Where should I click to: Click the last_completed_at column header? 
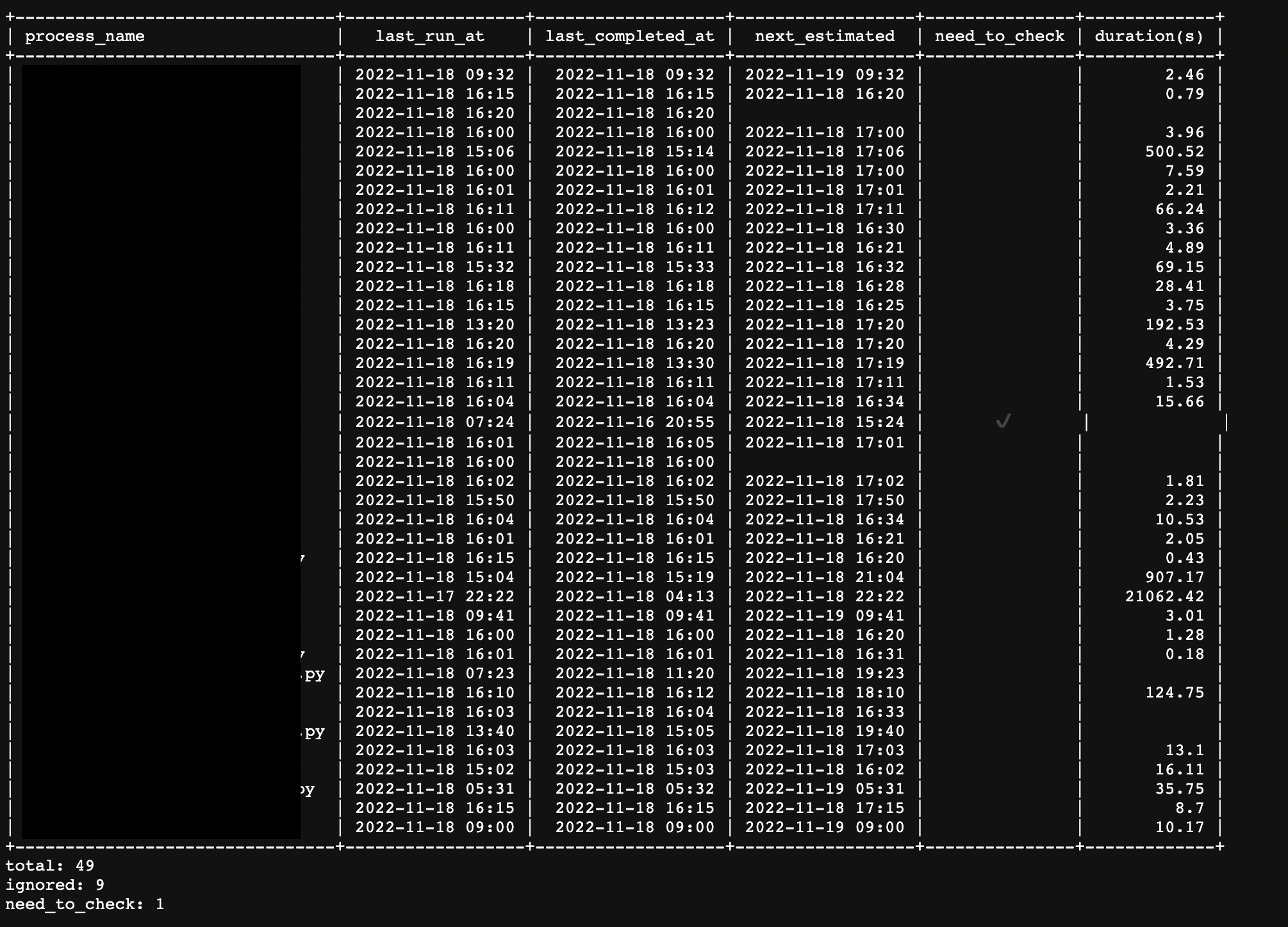629,37
